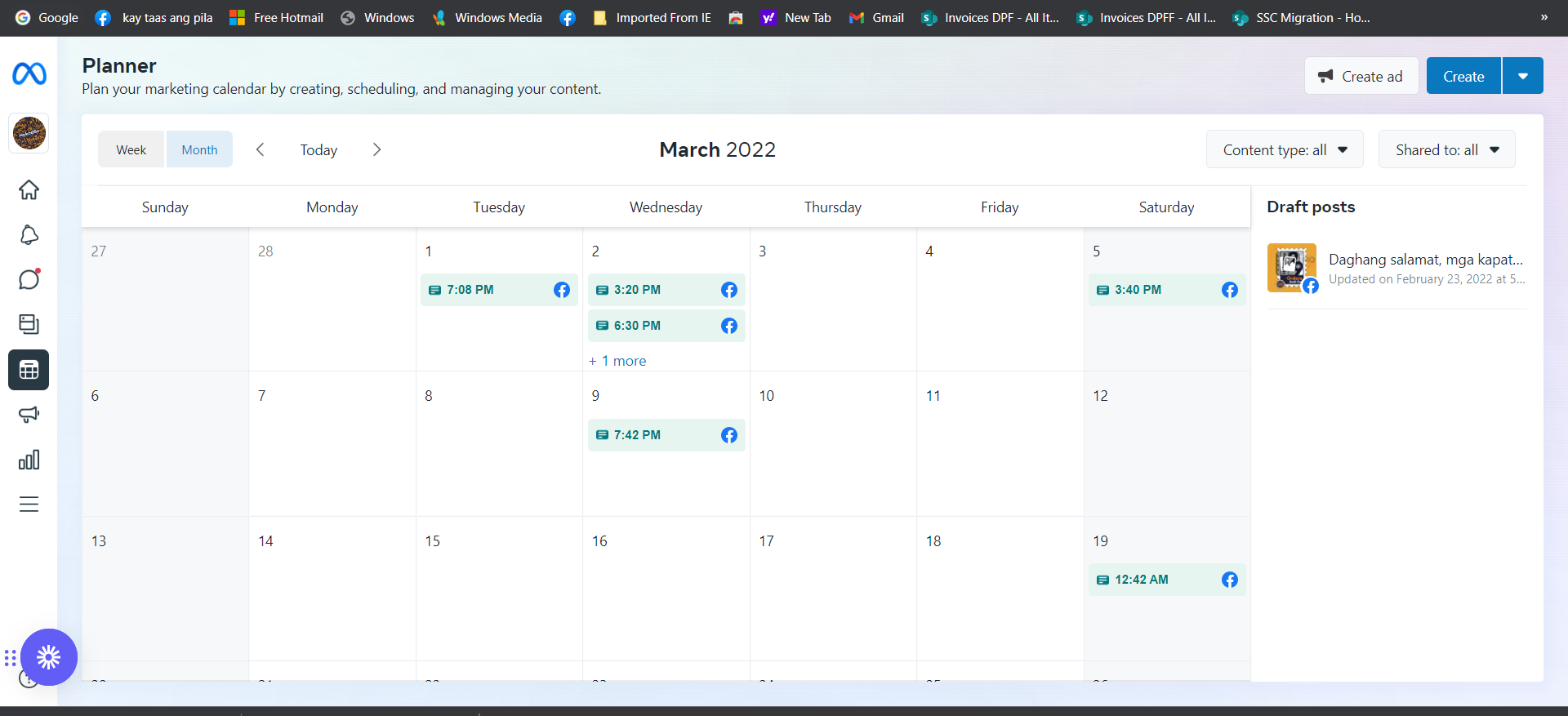Show more bookmarks with the overflow chevron
The image size is (1568, 716).
(1544, 18)
